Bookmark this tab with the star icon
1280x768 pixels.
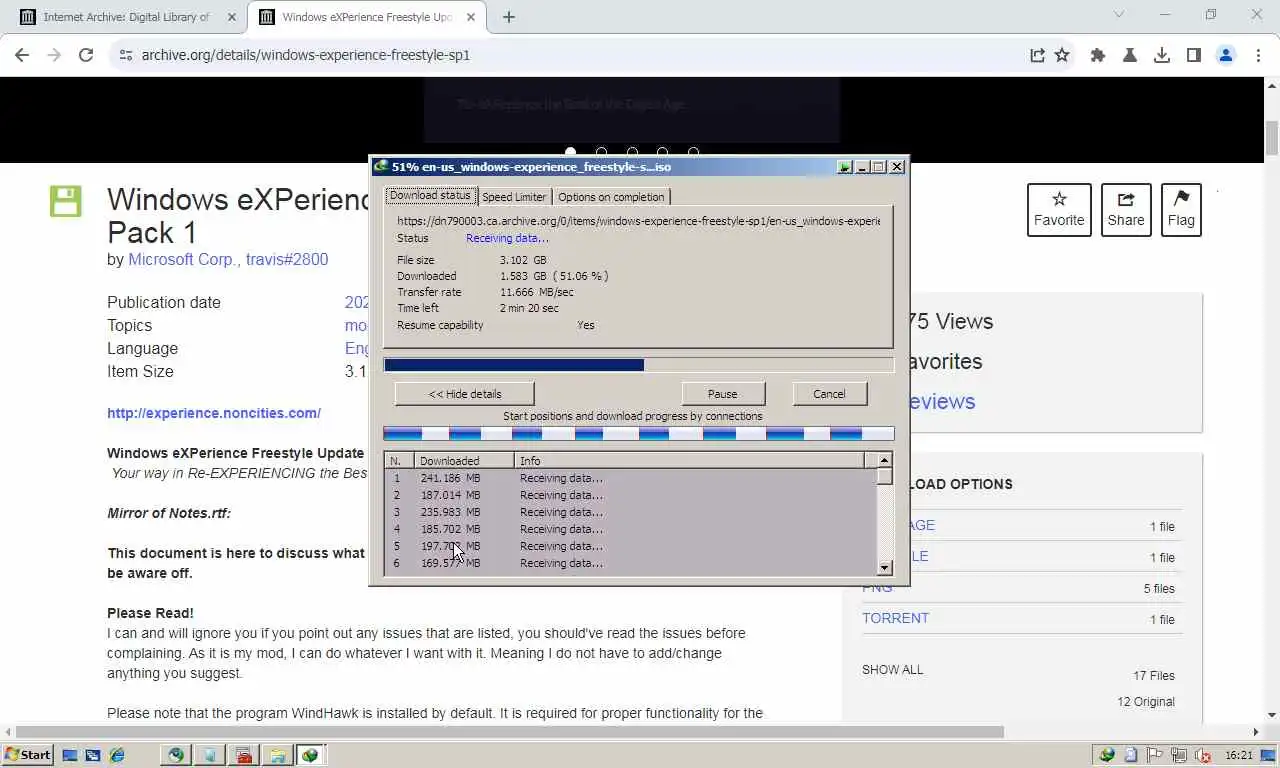coord(1062,55)
